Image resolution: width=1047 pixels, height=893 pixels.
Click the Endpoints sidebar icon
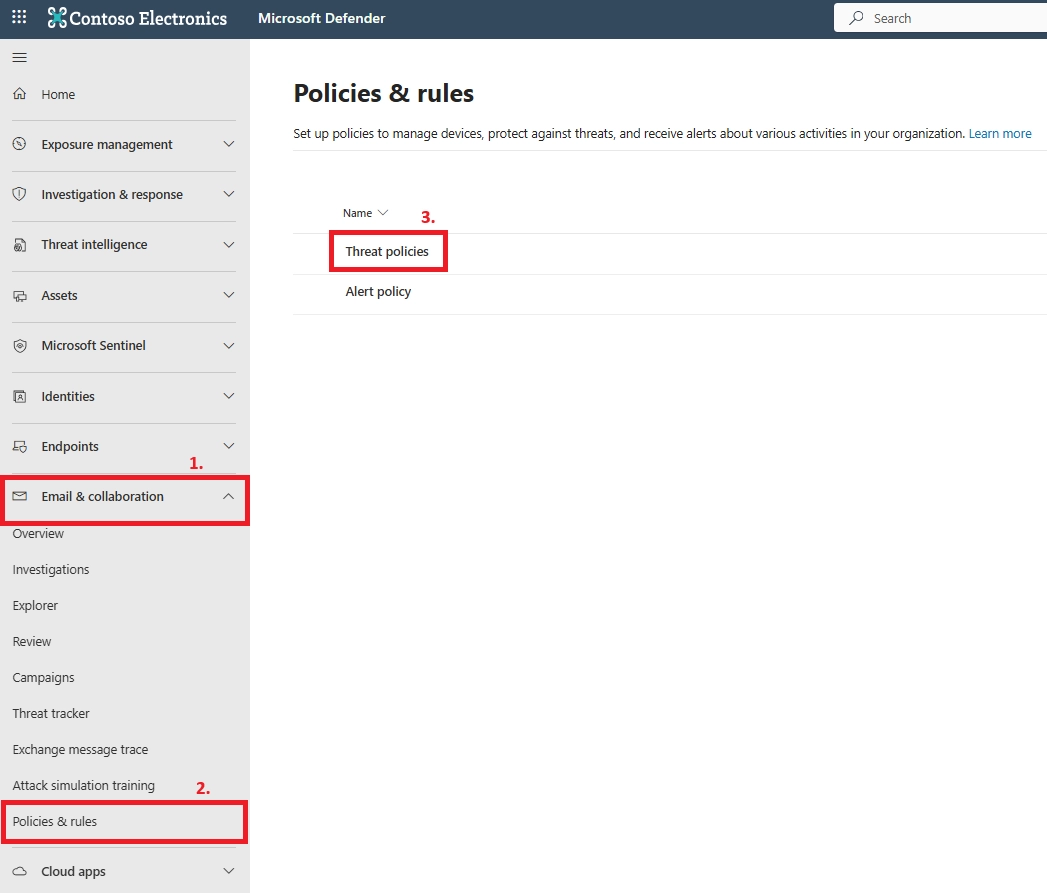coord(18,446)
